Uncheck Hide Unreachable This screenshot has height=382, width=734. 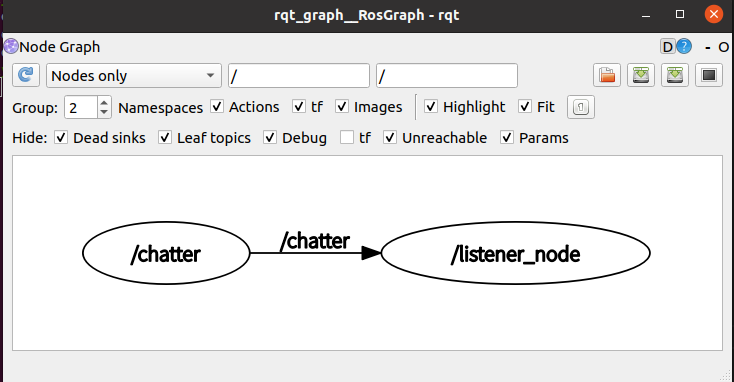pos(390,138)
